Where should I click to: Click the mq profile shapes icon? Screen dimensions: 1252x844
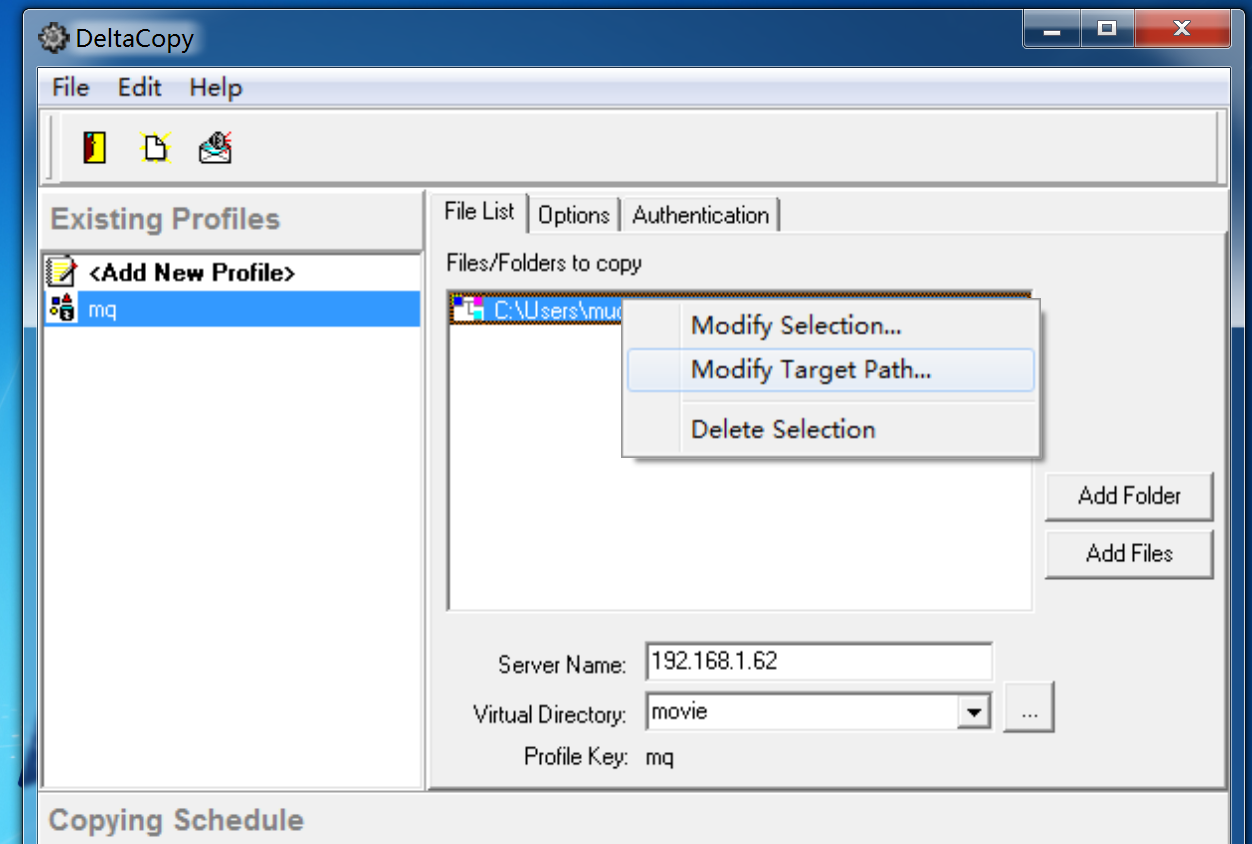pyautogui.click(x=62, y=309)
